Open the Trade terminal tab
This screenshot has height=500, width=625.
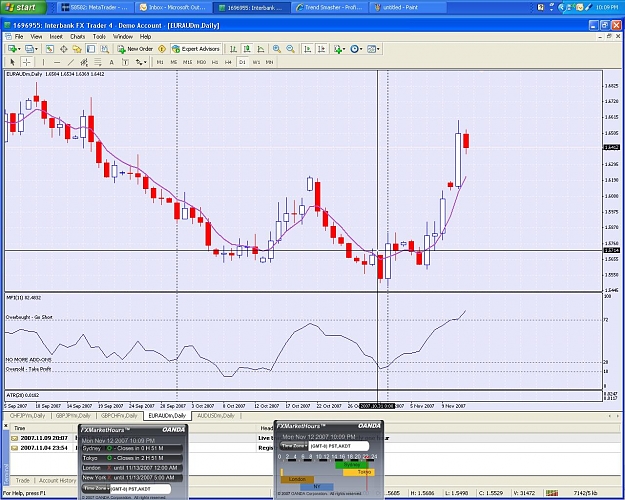pos(22,480)
